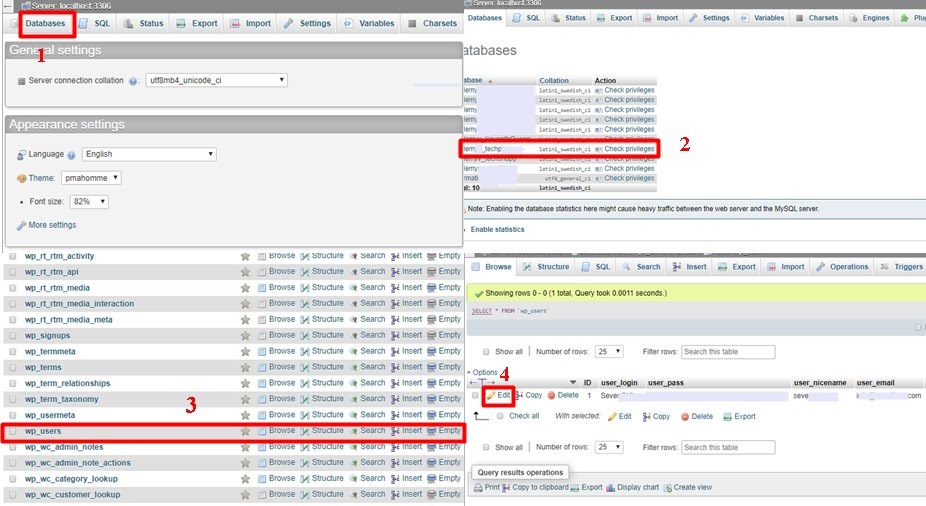
Task: Tick checkbox for wp_rt_rtm_activity table
Action: (x=12, y=256)
